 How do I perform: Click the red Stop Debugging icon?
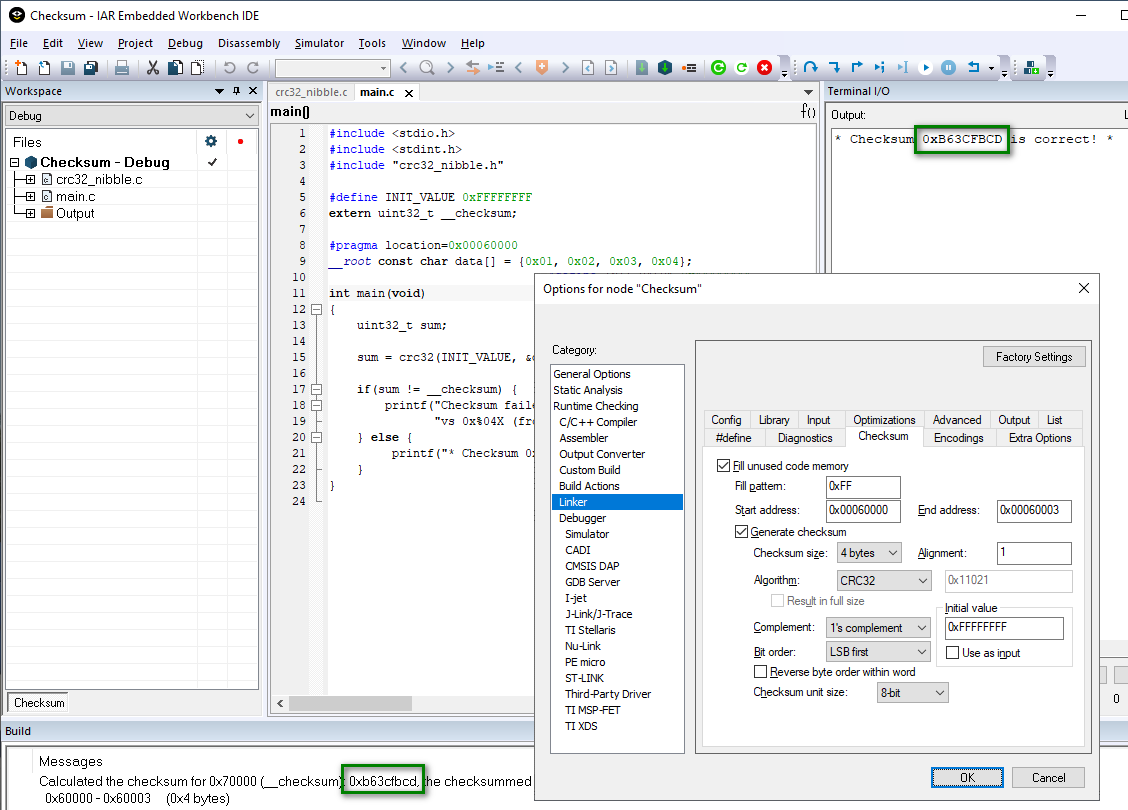[x=765, y=68]
